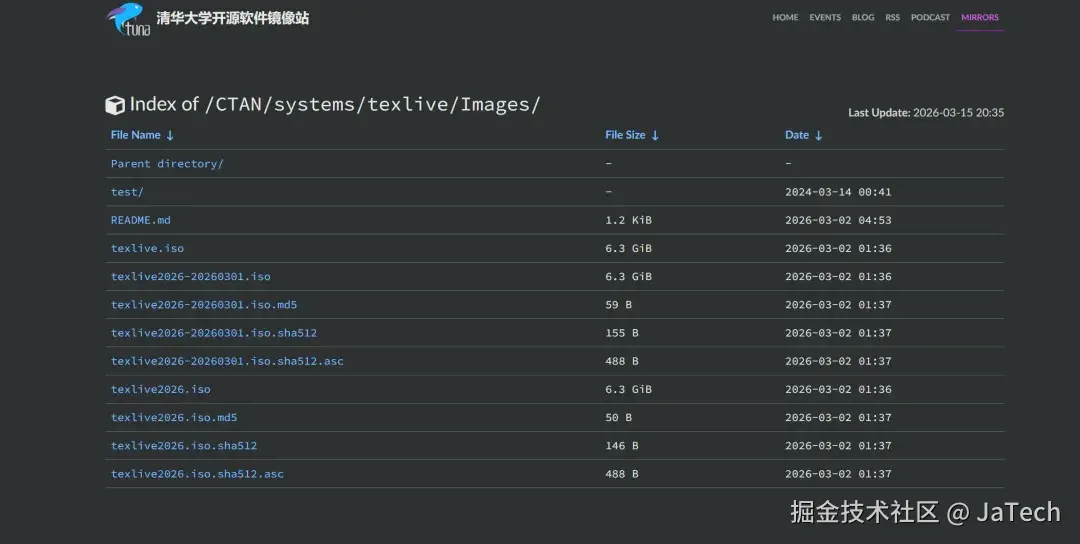The image size is (1080, 544).
Task: Open the PODCAST nav item
Action: [931, 17]
